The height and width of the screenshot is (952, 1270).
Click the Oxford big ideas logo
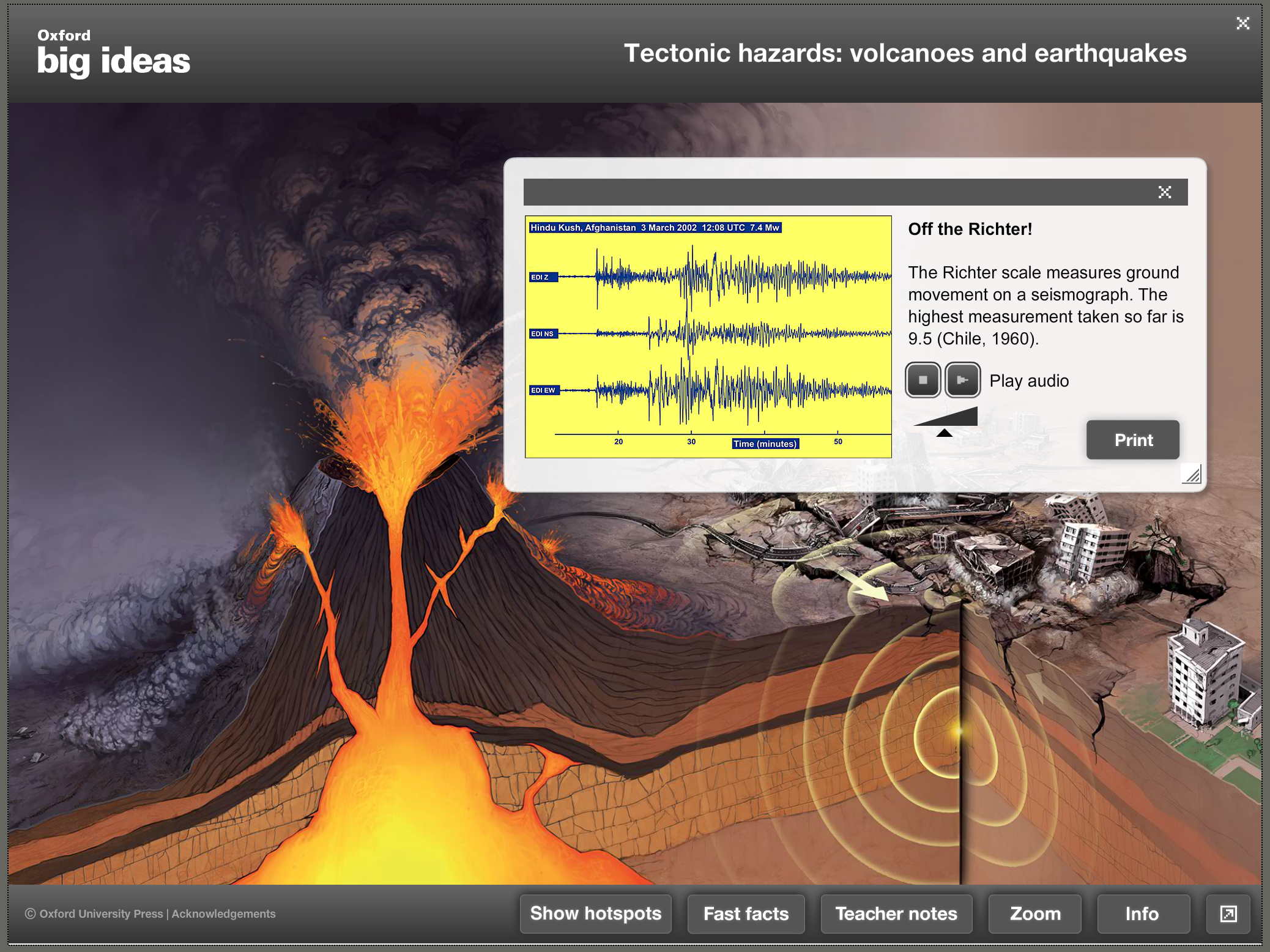(x=113, y=54)
